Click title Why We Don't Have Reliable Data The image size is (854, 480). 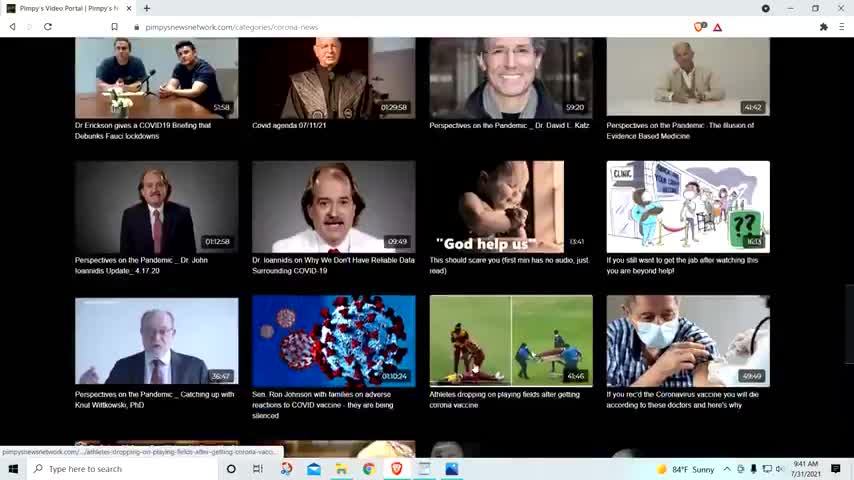333,265
